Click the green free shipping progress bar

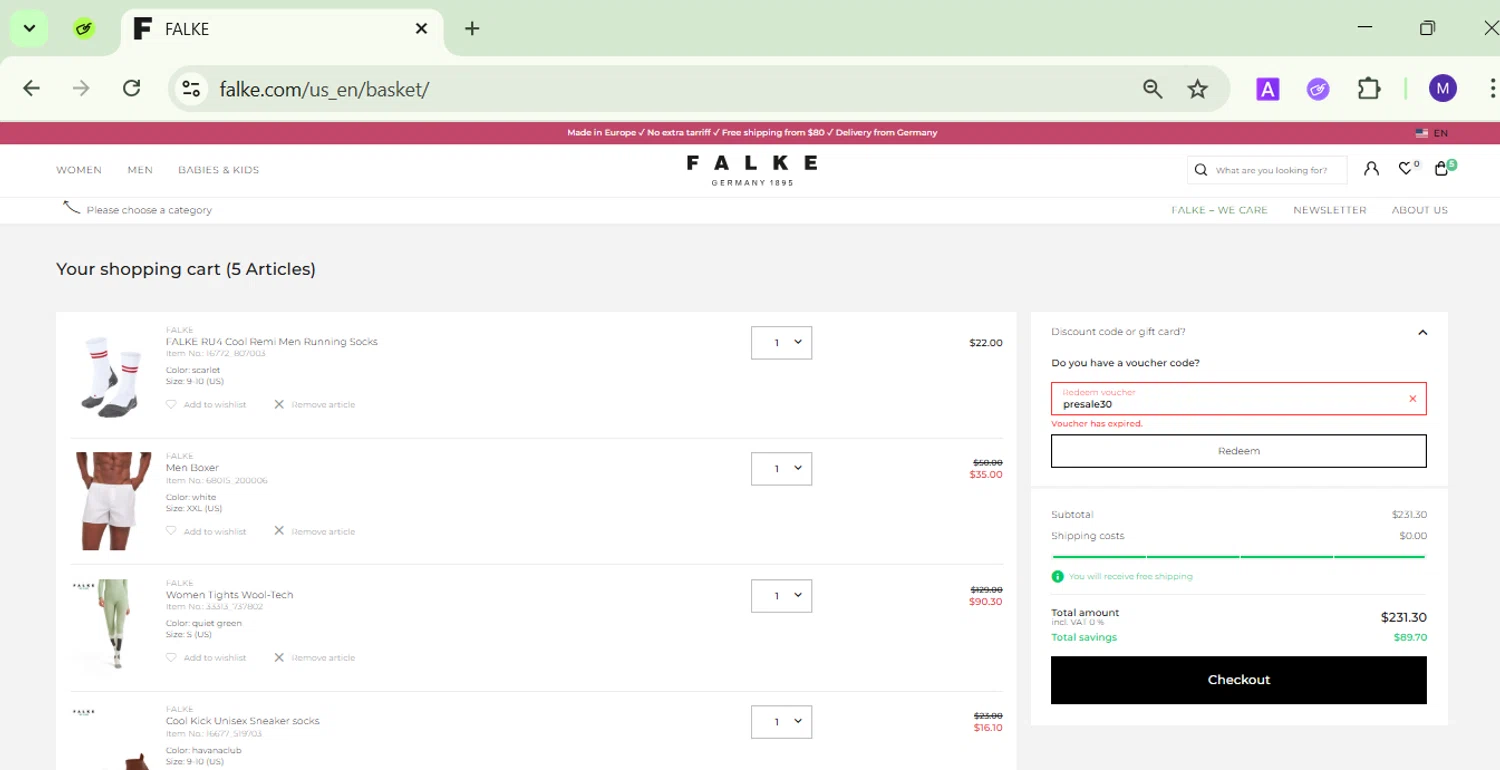[x=1238, y=556]
